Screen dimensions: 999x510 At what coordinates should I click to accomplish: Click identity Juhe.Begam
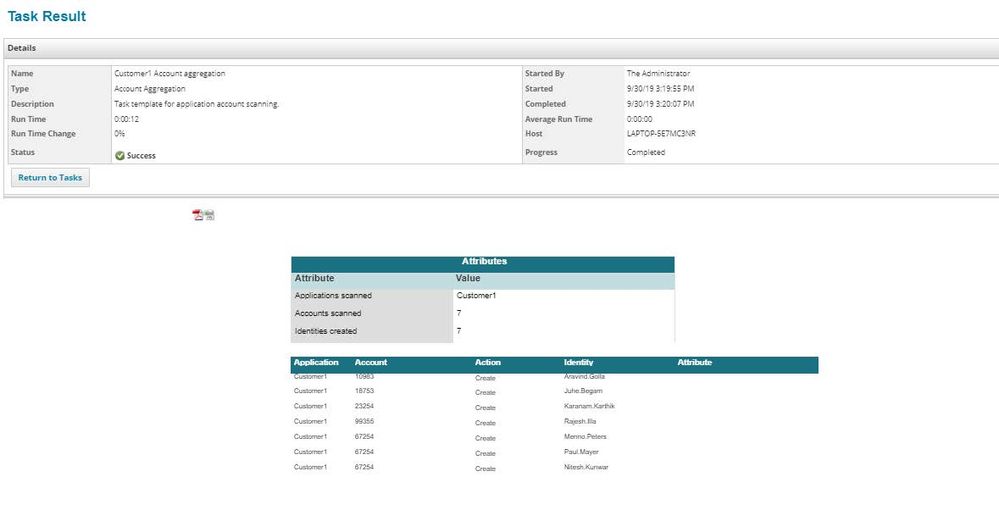583,391
